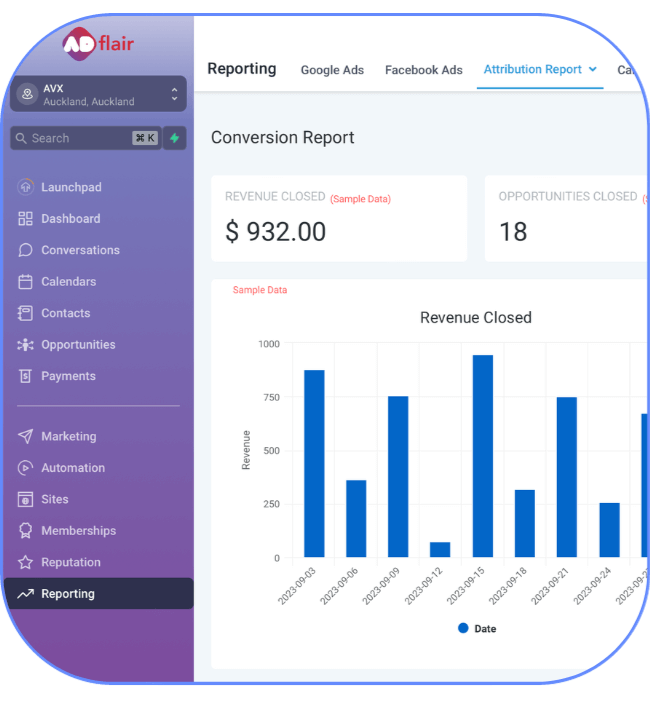Click the Date legend label
Viewport: 650px width, 707px height.
(485, 629)
